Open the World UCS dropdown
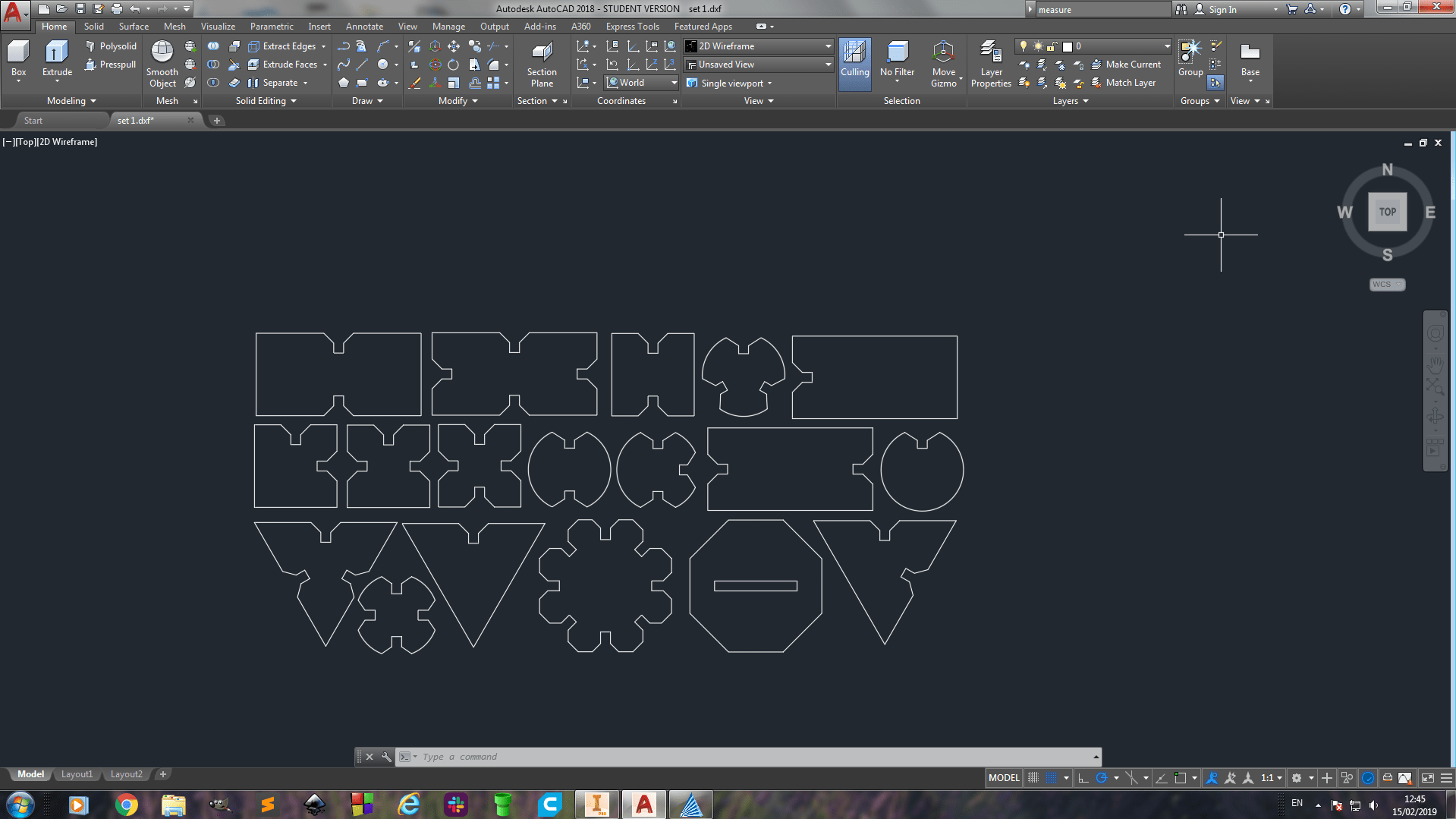The width and height of the screenshot is (1456, 819). pyautogui.click(x=642, y=83)
